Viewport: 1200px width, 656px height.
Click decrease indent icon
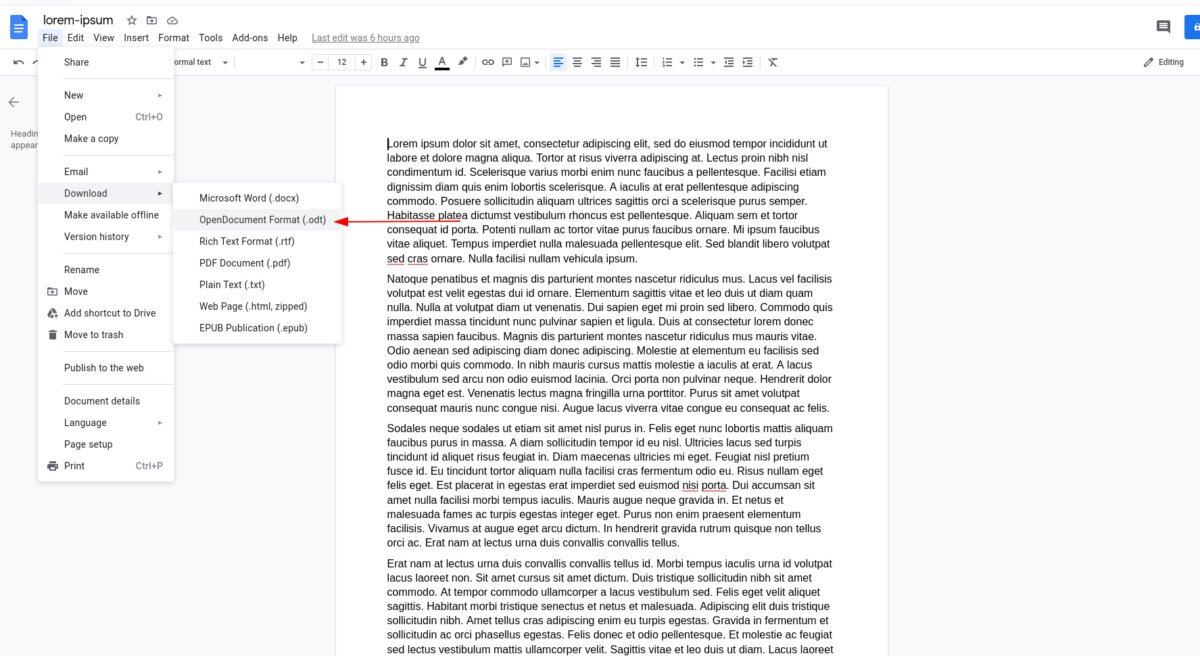pos(729,62)
